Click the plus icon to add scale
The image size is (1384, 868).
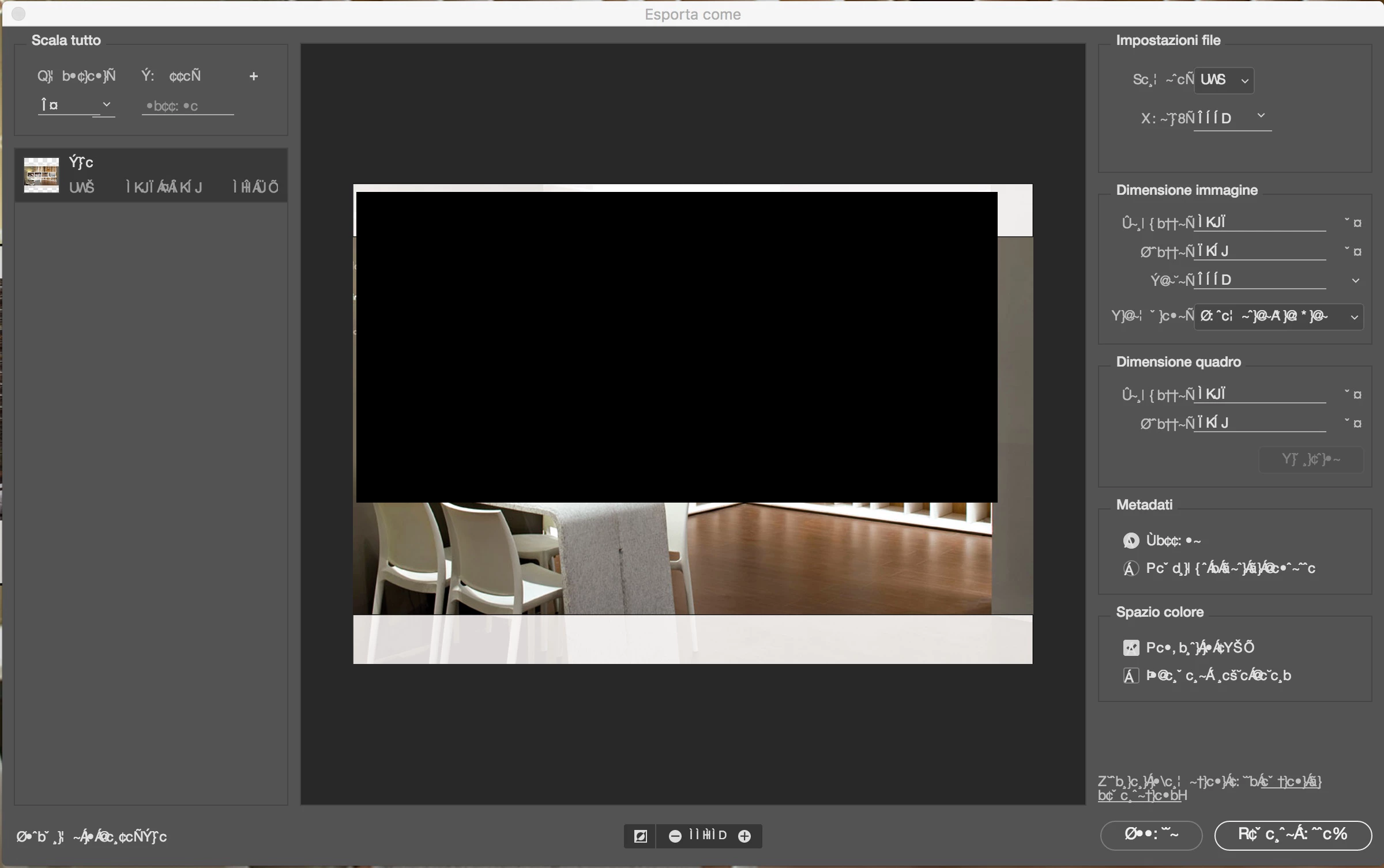coord(253,76)
